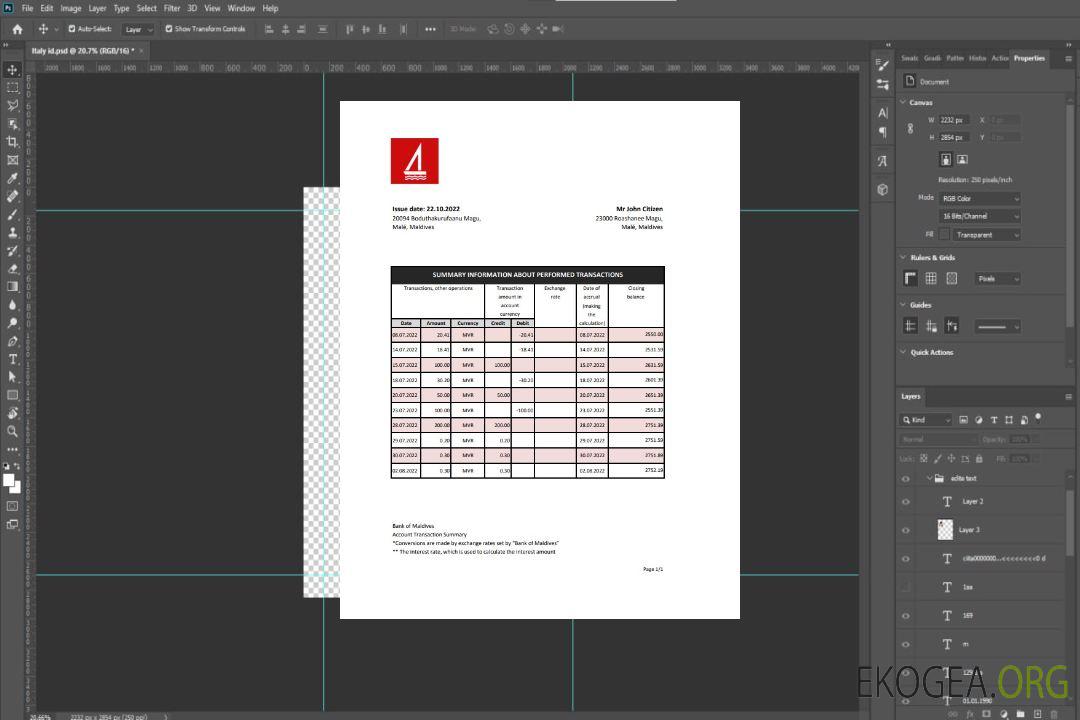Pick the Zoom tool
This screenshot has height=720, width=1080.
tap(12, 431)
